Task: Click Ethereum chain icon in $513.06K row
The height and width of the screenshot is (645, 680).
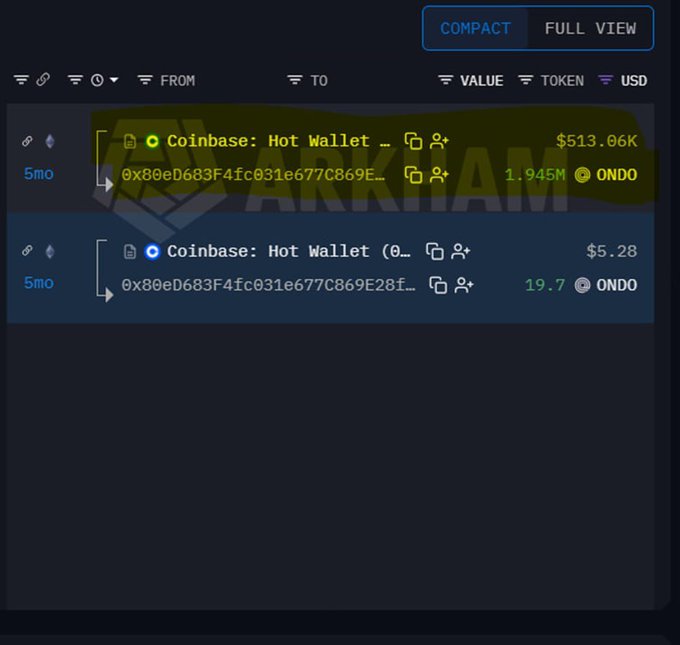Action: 50,141
